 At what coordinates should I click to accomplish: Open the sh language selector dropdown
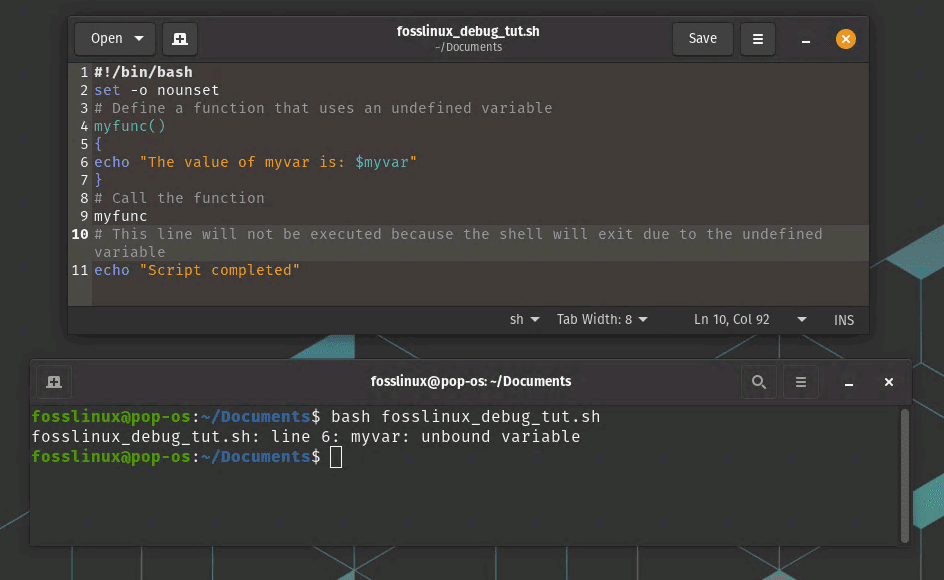click(x=525, y=320)
